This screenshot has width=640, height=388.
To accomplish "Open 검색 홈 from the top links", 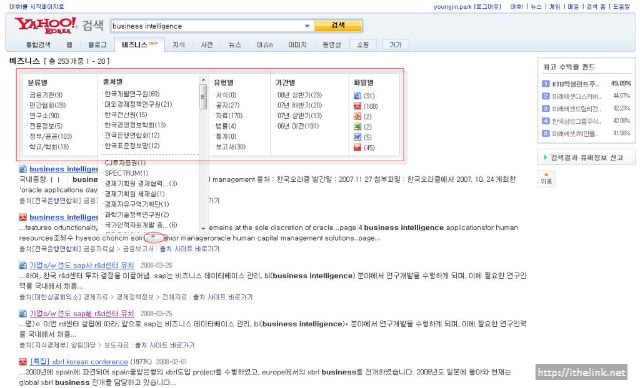I will click(596, 7).
